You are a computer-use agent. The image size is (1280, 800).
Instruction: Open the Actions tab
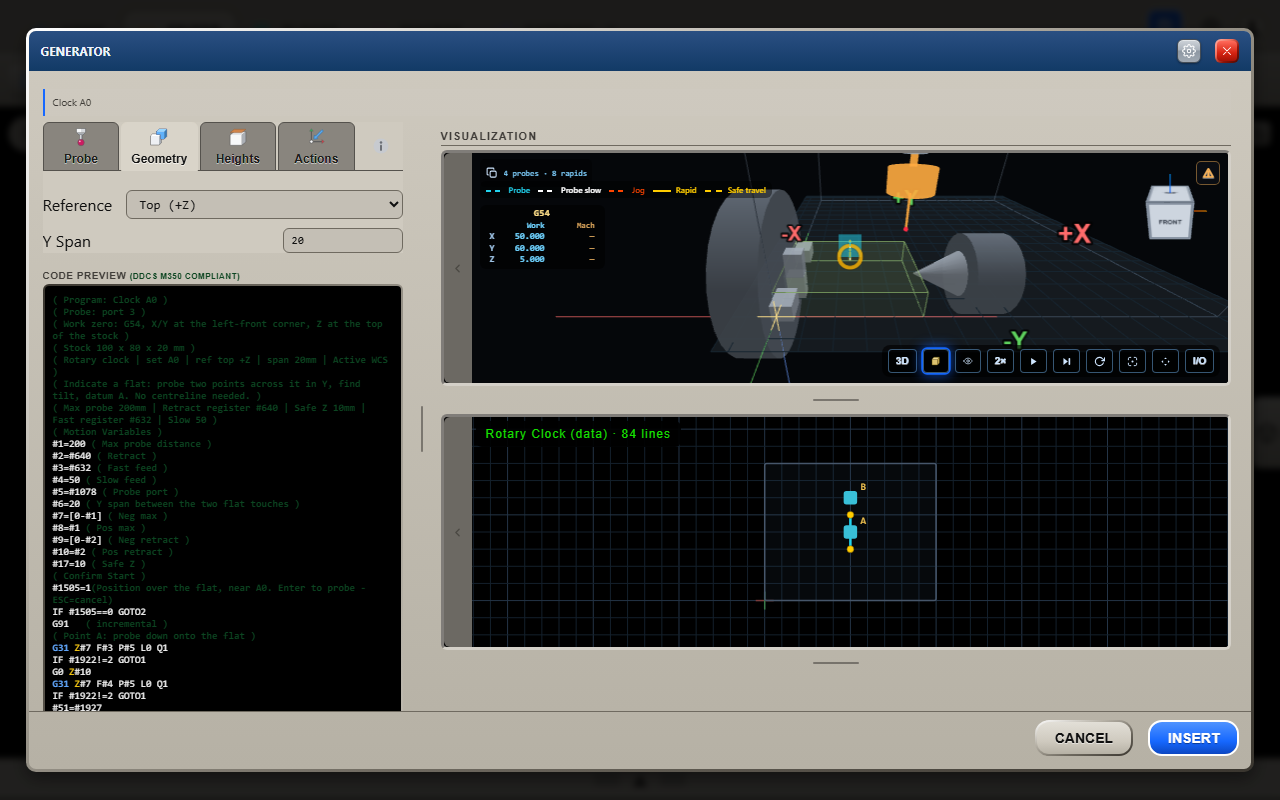point(316,146)
